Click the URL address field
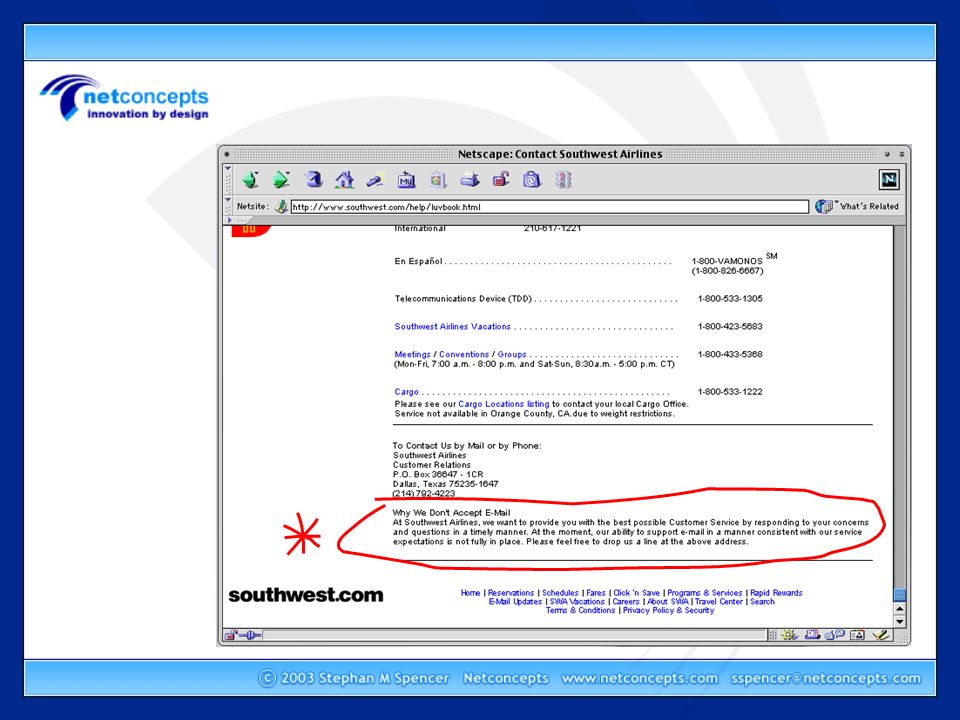 [549, 207]
